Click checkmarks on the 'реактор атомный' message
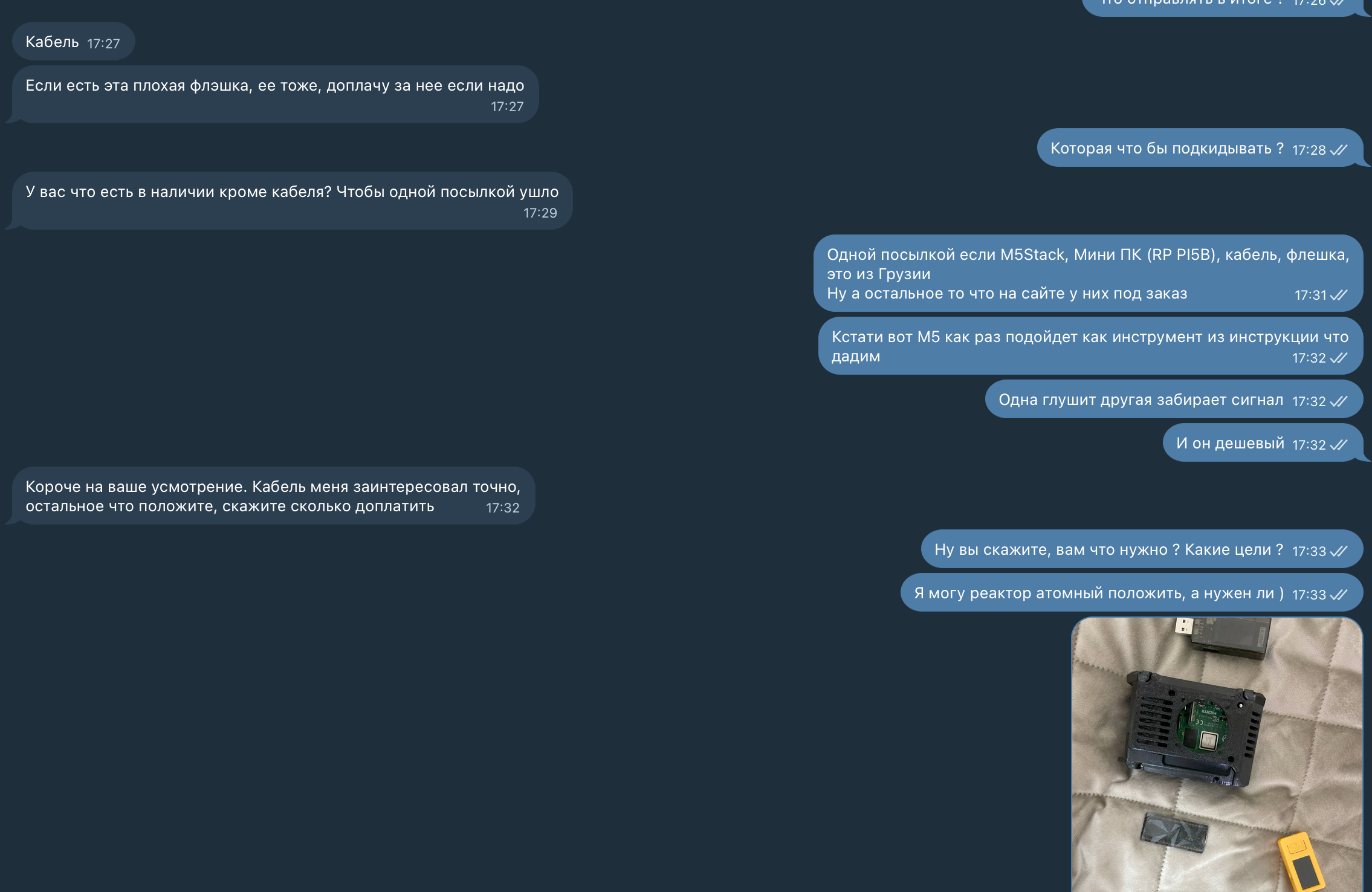This screenshot has height=892, width=1372. [x=1339, y=595]
